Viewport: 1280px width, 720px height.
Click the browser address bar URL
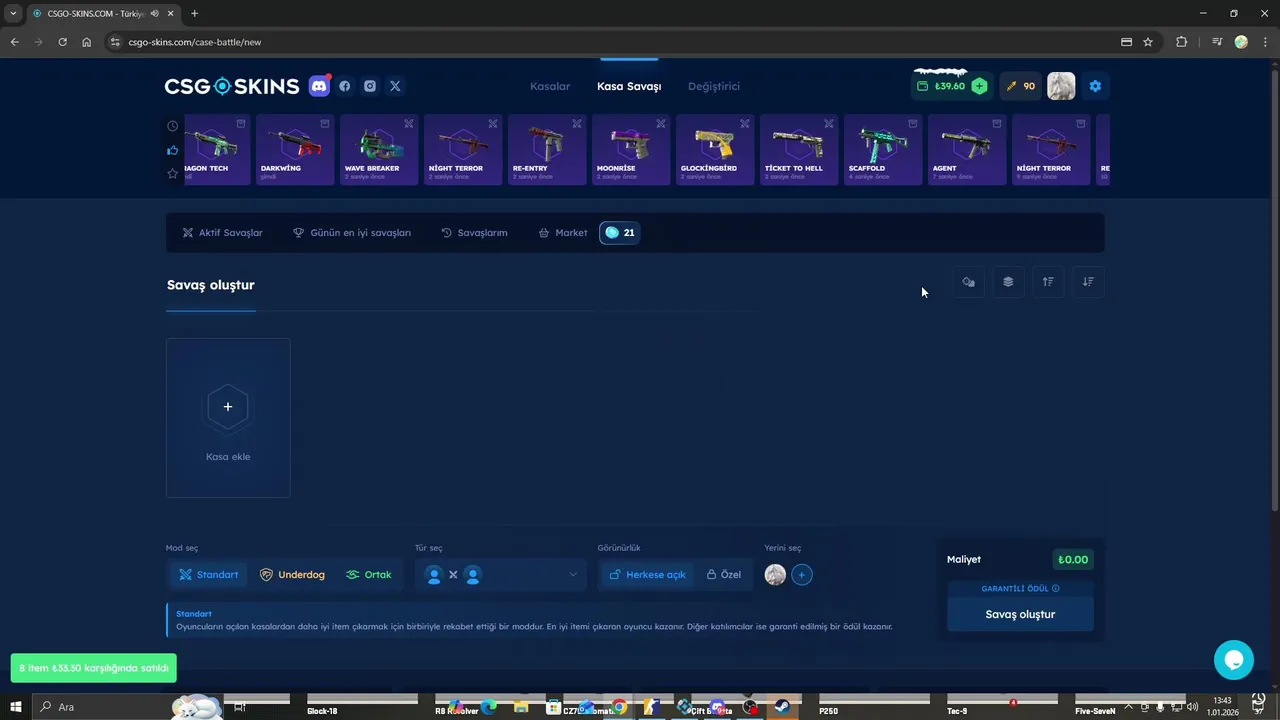[x=194, y=42]
